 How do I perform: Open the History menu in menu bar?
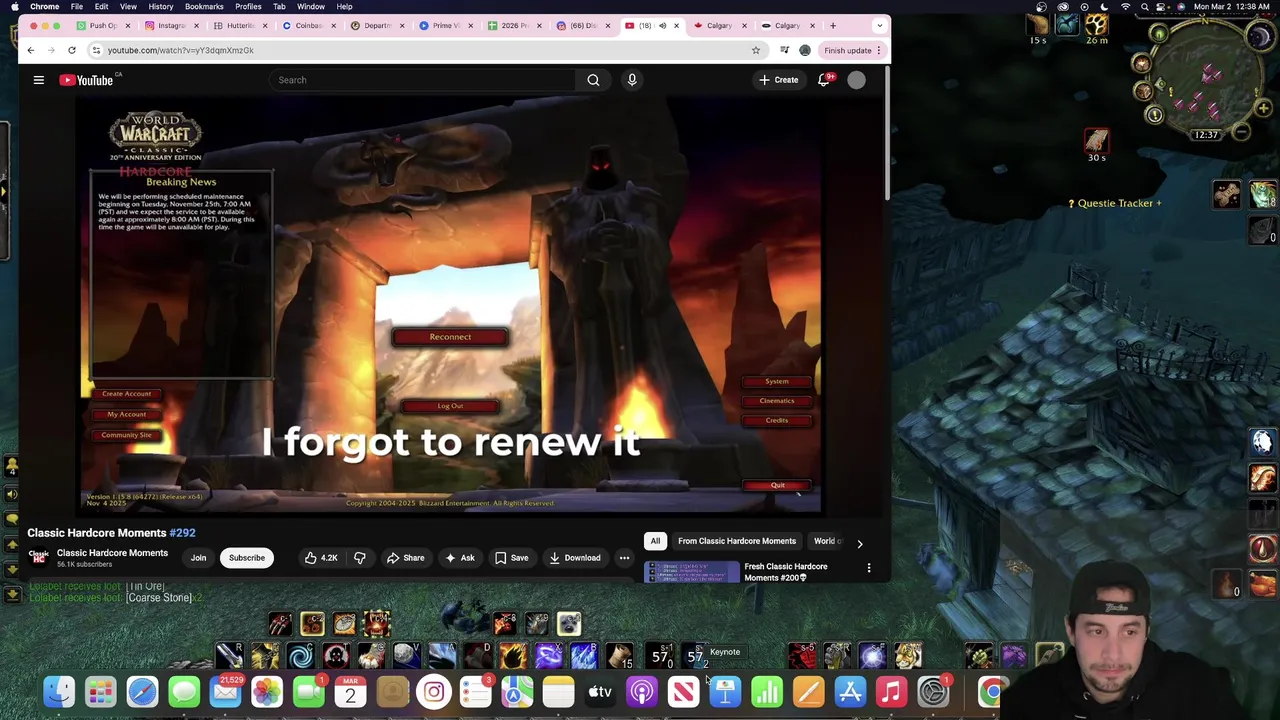click(x=160, y=7)
